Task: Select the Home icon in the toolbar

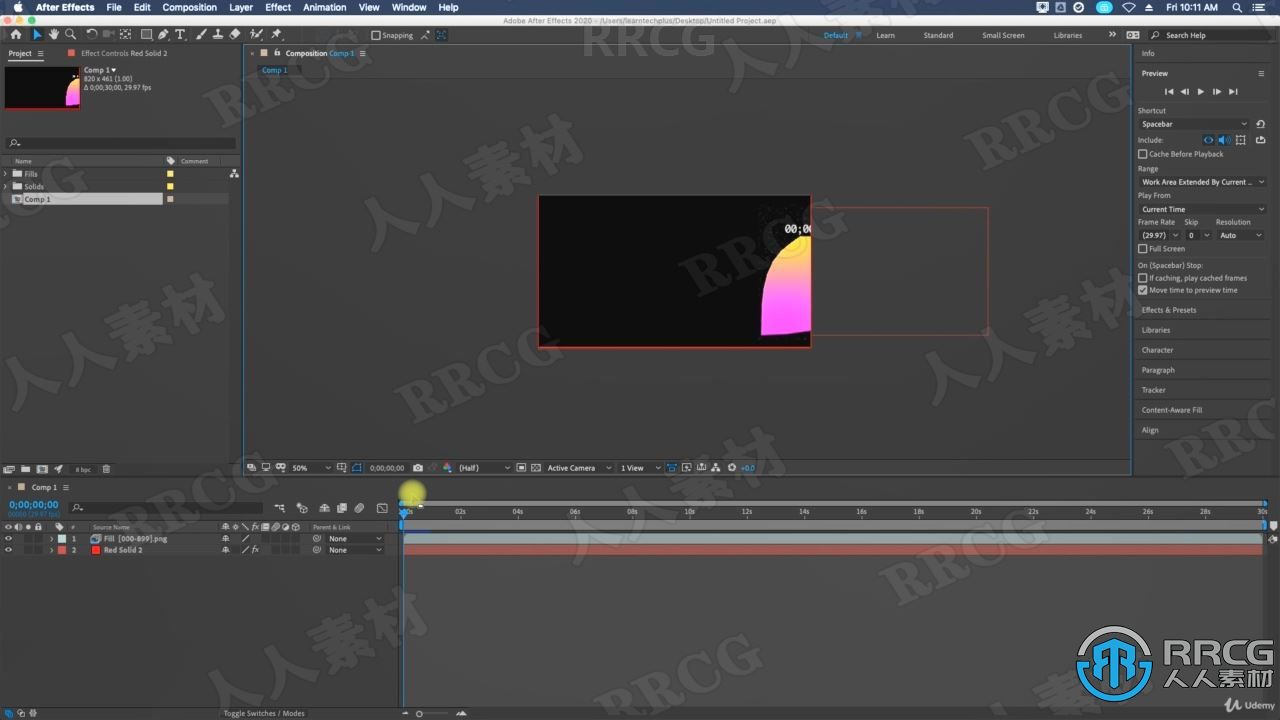Action: pyautogui.click(x=15, y=34)
